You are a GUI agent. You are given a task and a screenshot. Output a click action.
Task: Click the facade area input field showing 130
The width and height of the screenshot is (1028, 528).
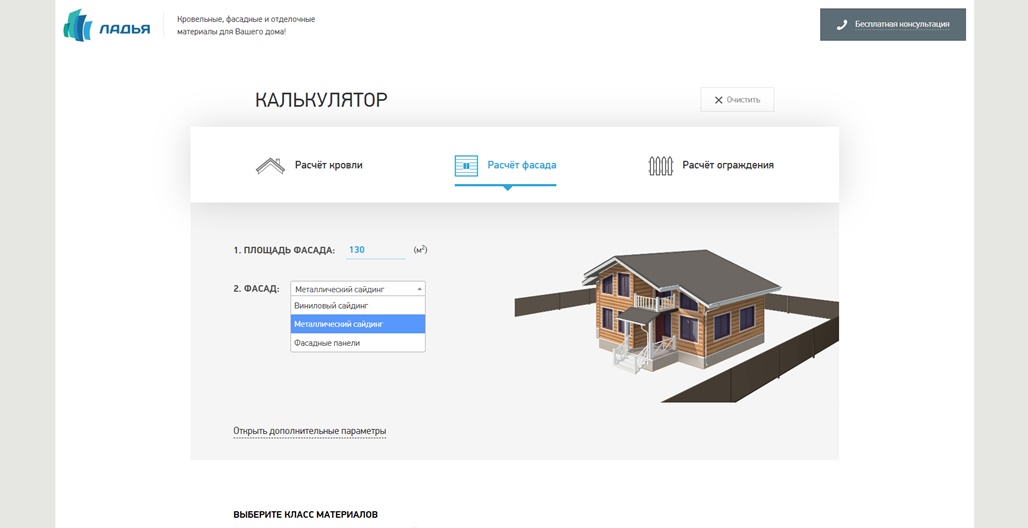(376, 250)
